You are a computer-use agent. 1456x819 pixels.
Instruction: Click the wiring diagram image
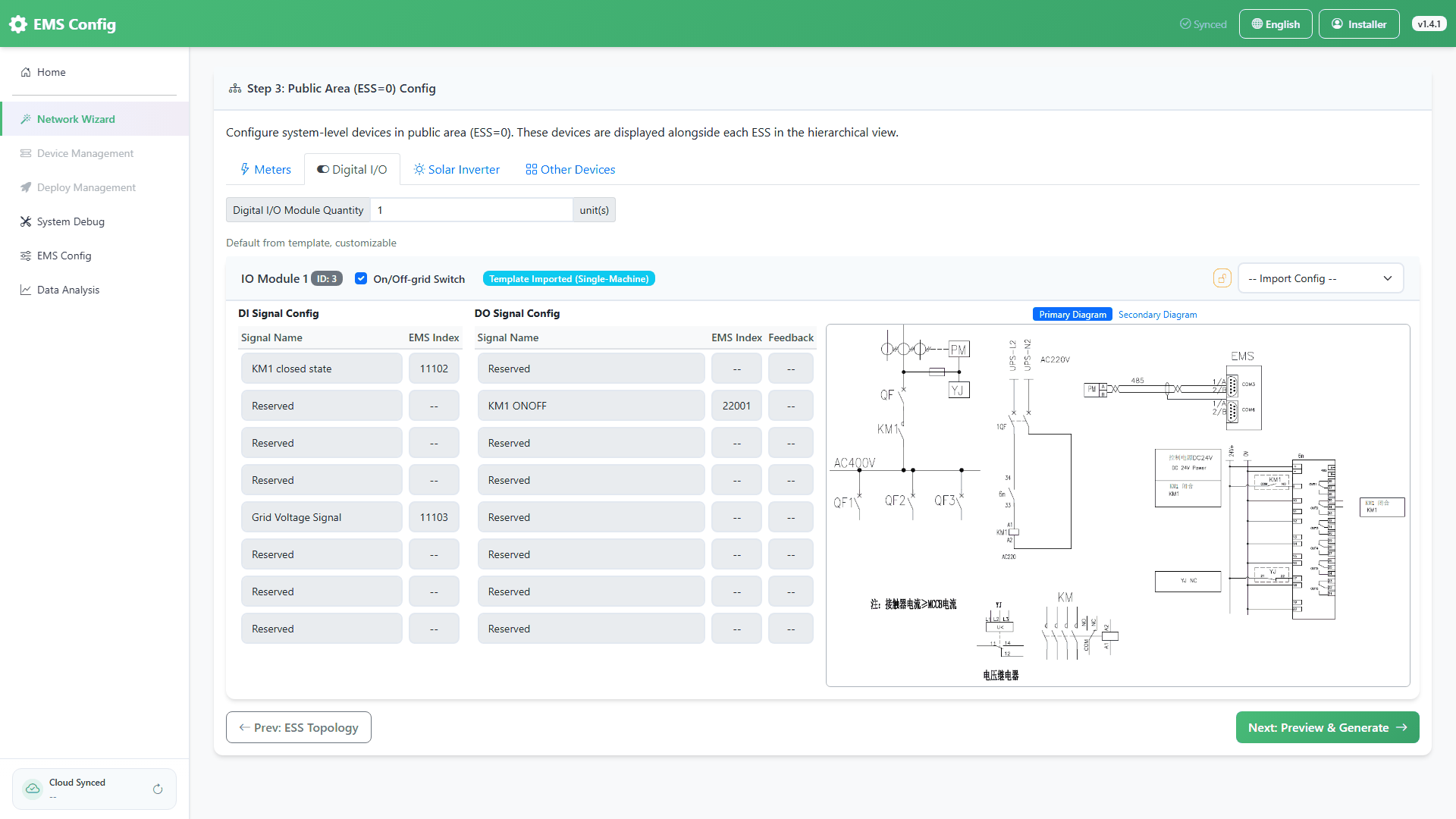point(1118,506)
